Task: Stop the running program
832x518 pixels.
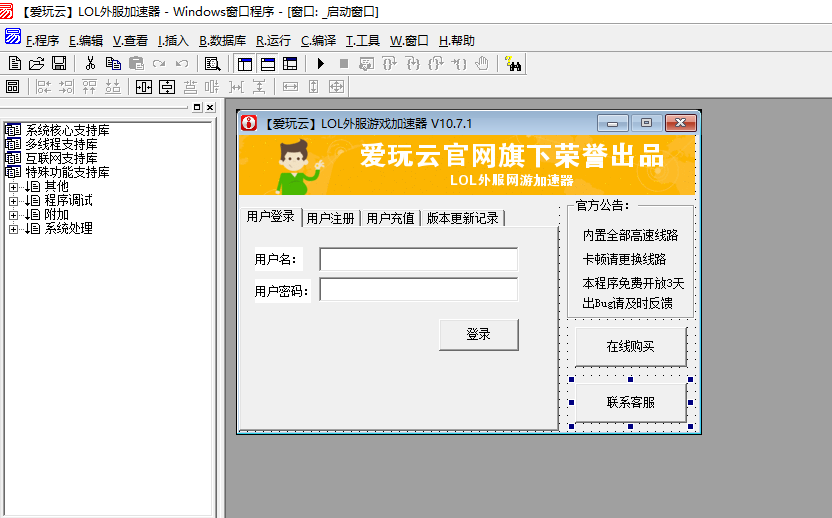Action: (343, 64)
